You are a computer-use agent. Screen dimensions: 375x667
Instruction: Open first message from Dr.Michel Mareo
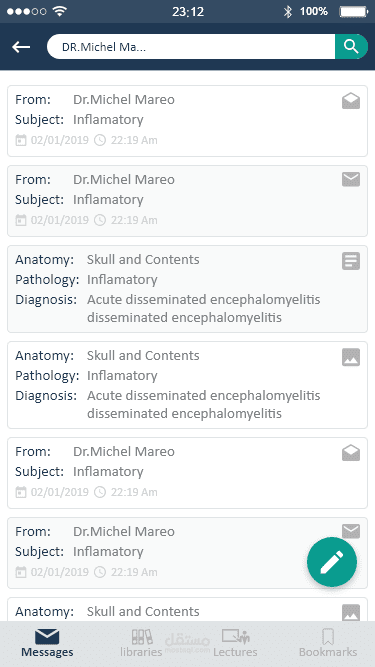[x=188, y=121]
